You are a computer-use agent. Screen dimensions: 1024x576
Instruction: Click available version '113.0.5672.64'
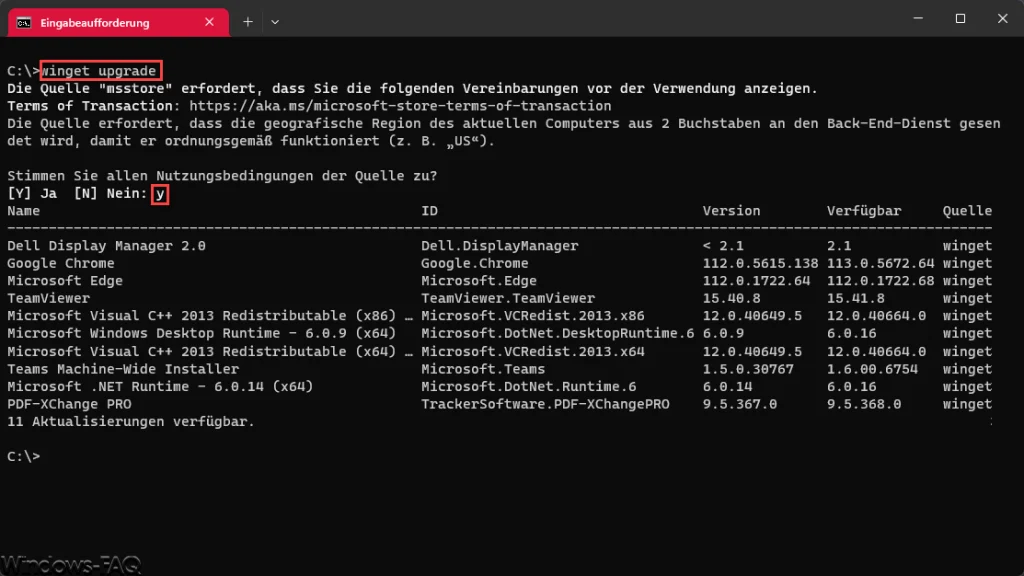coord(880,263)
